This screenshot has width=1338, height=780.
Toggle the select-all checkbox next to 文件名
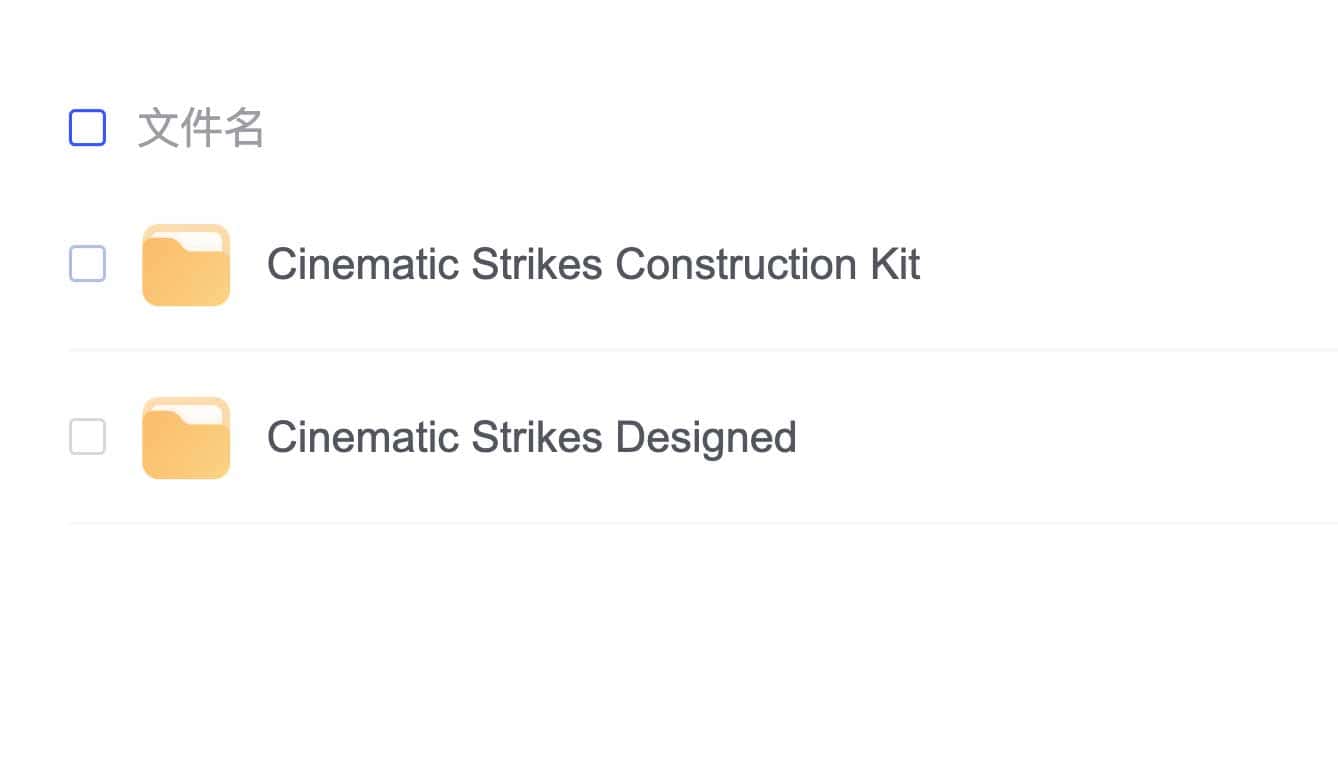pos(87,128)
